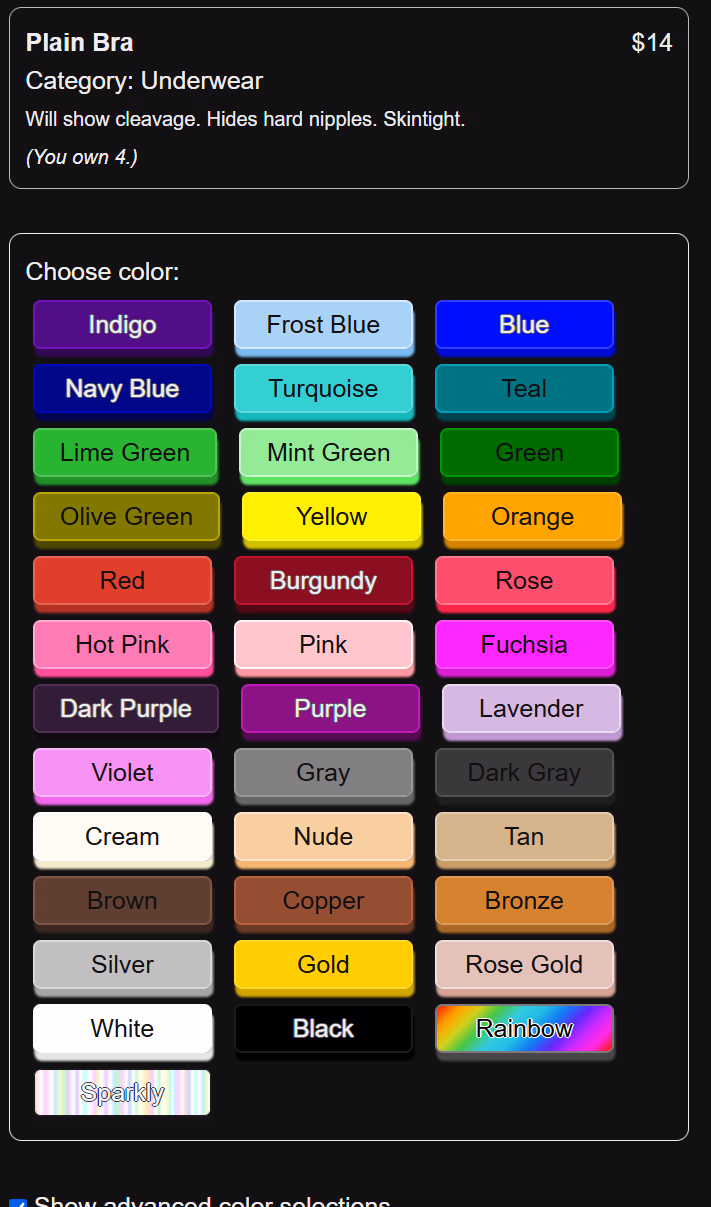Select Dark Purple color

(126, 709)
